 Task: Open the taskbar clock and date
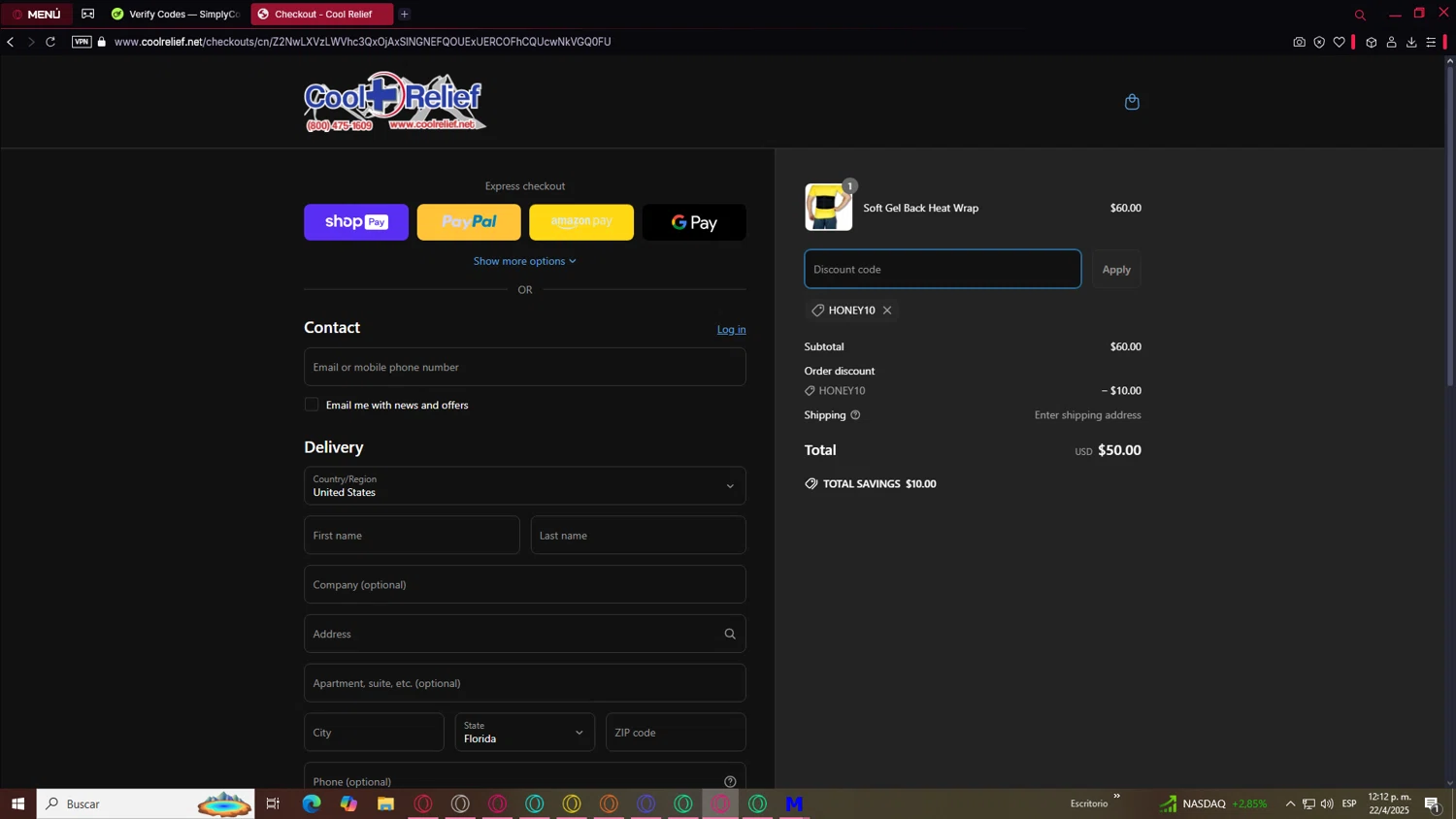pyautogui.click(x=1389, y=803)
